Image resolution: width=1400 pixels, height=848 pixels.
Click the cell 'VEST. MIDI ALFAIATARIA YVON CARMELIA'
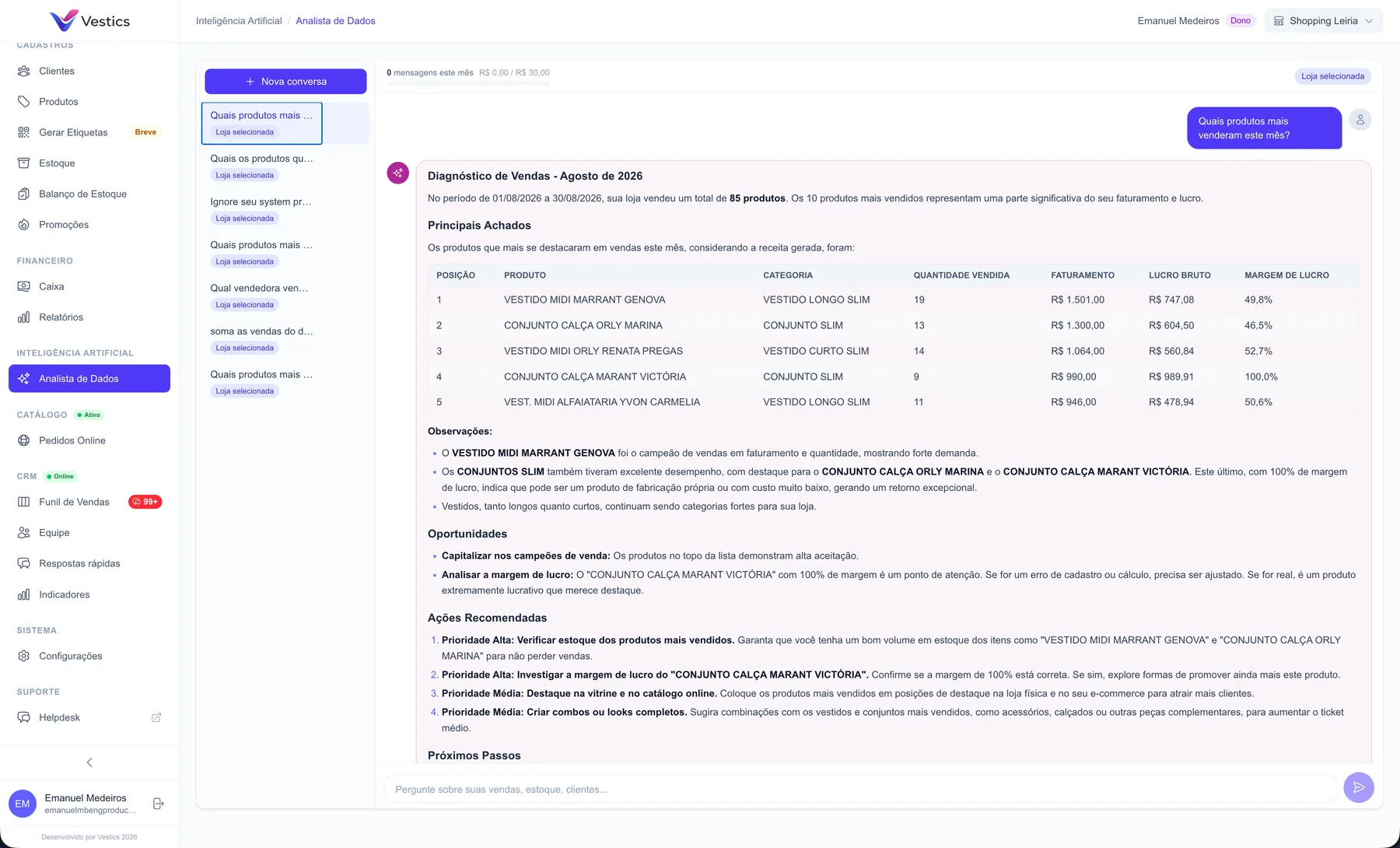602,402
